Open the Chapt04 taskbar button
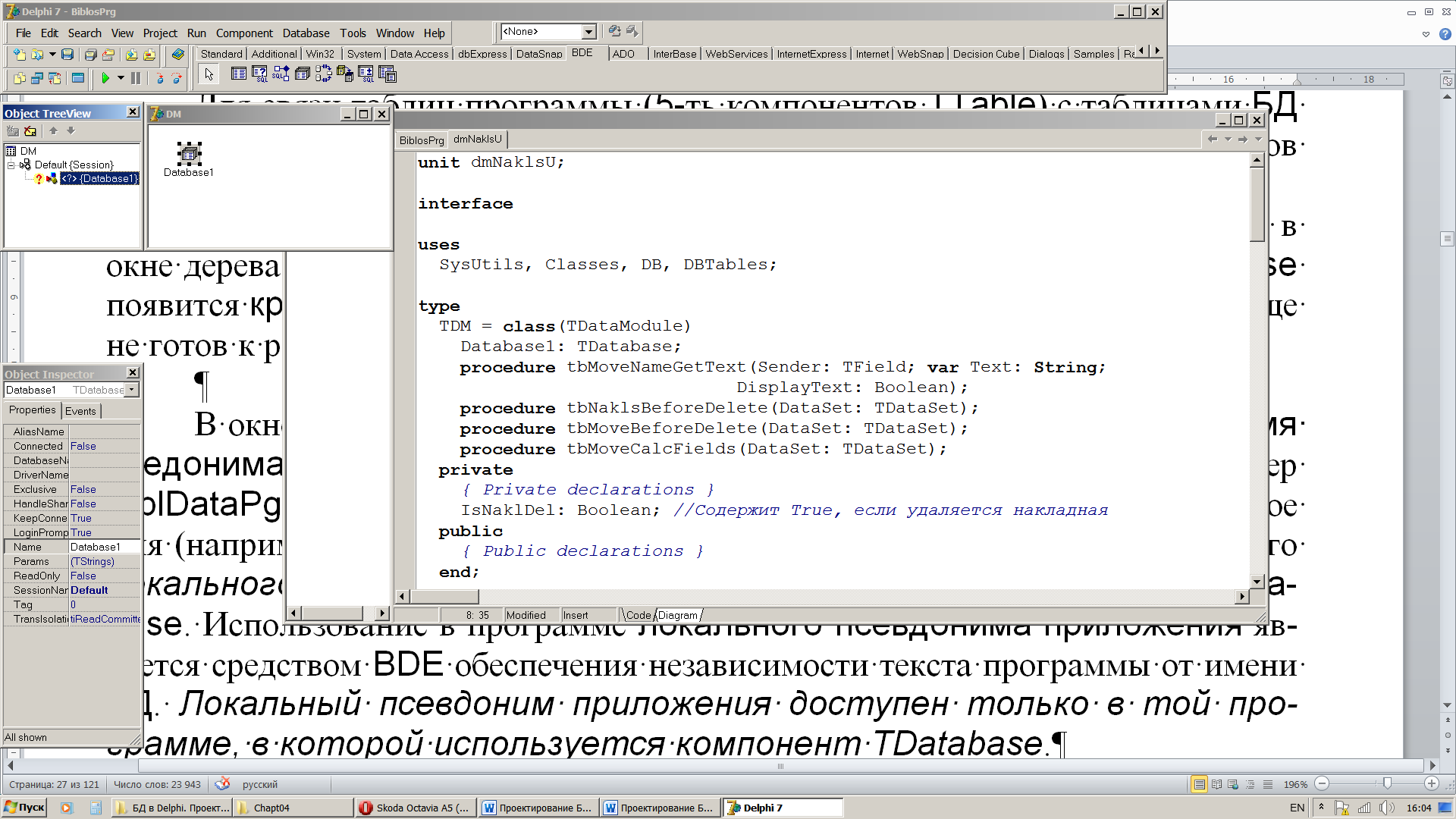Viewport: 1456px width, 819px height. pyautogui.click(x=294, y=808)
